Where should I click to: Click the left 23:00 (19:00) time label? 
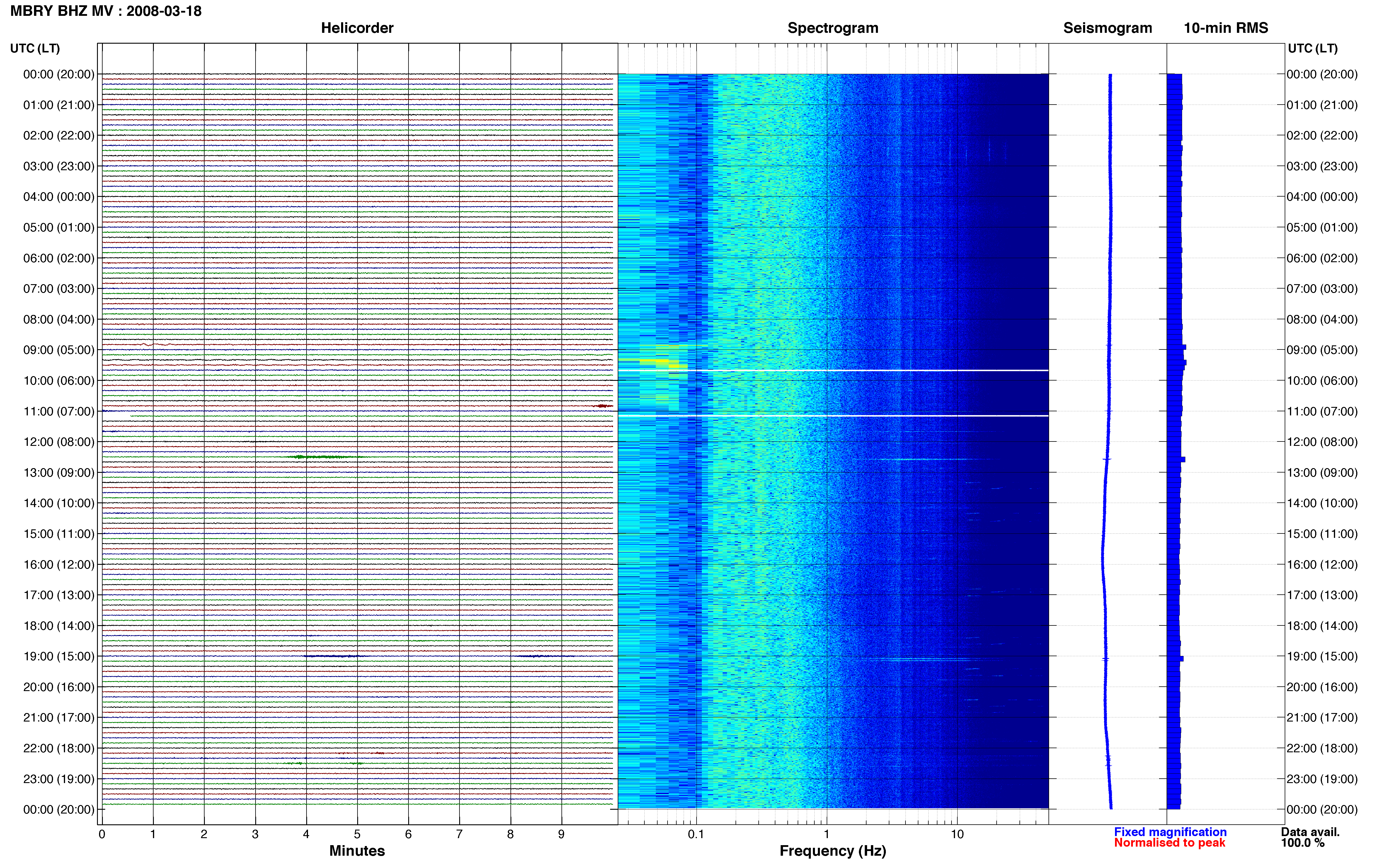point(59,779)
